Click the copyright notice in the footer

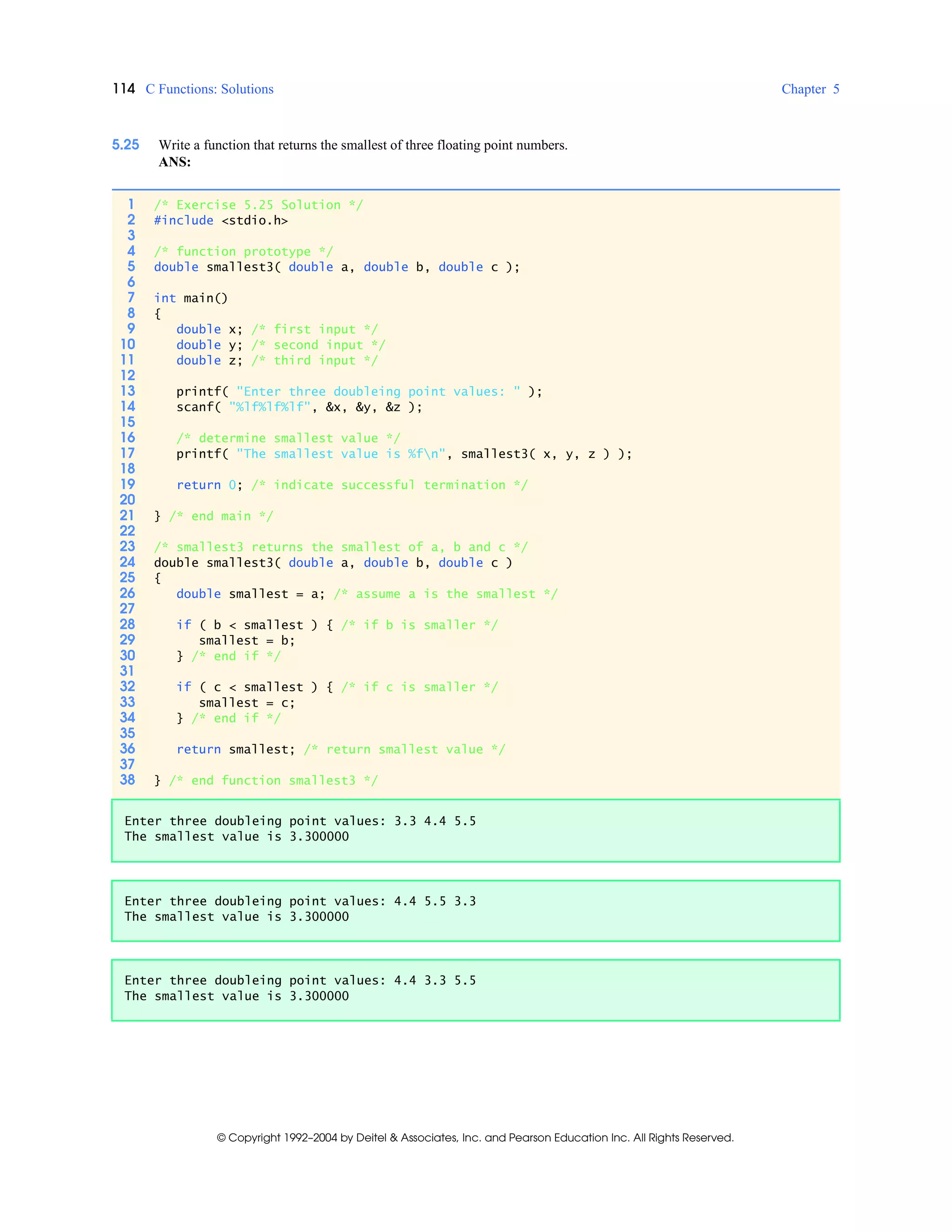(476, 1138)
